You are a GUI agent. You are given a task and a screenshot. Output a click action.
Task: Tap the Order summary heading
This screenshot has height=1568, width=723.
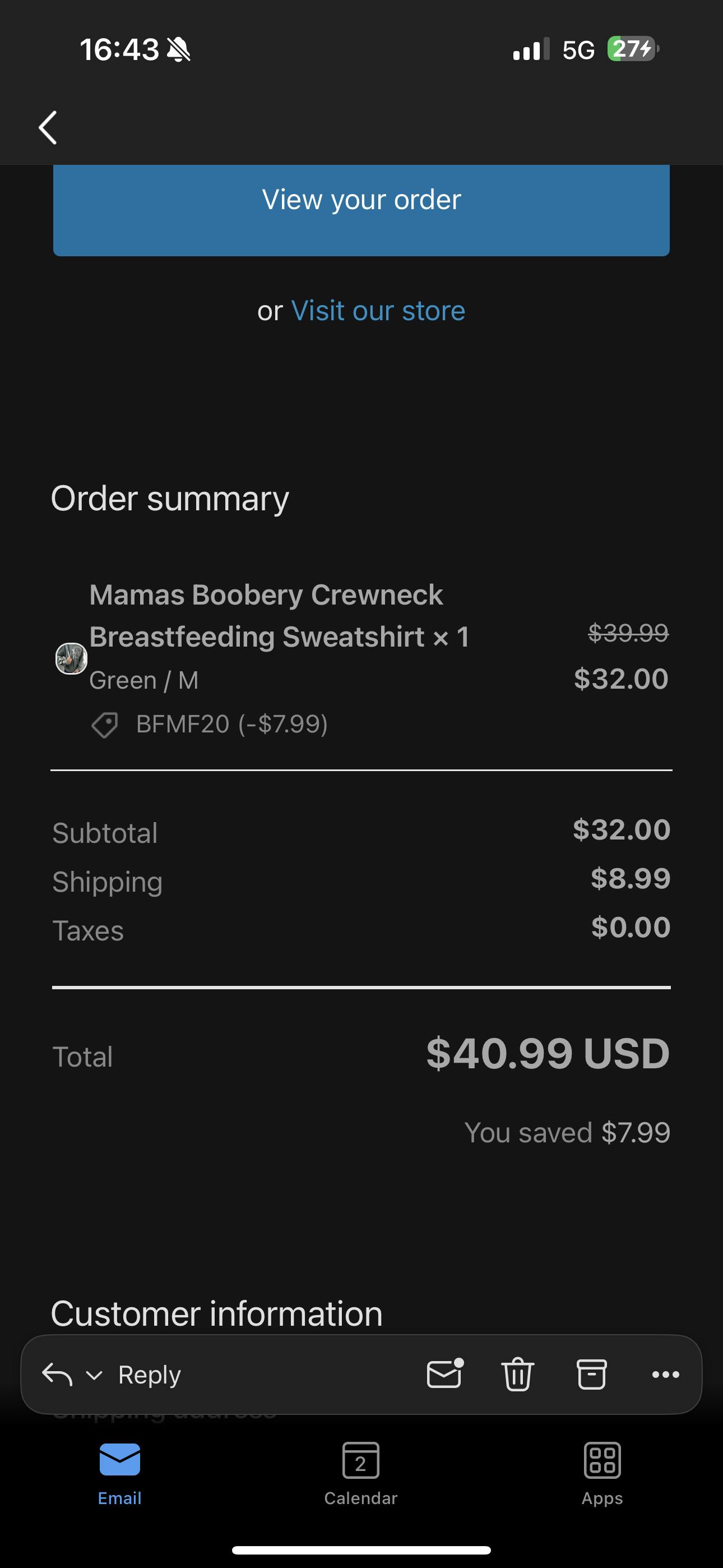click(x=170, y=499)
